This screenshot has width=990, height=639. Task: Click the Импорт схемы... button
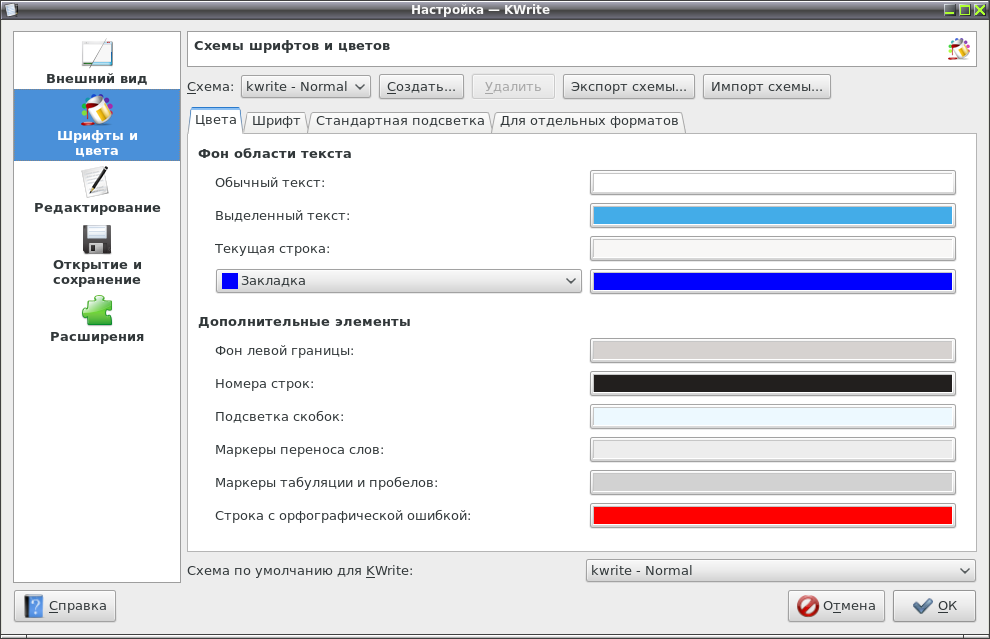tap(766, 87)
